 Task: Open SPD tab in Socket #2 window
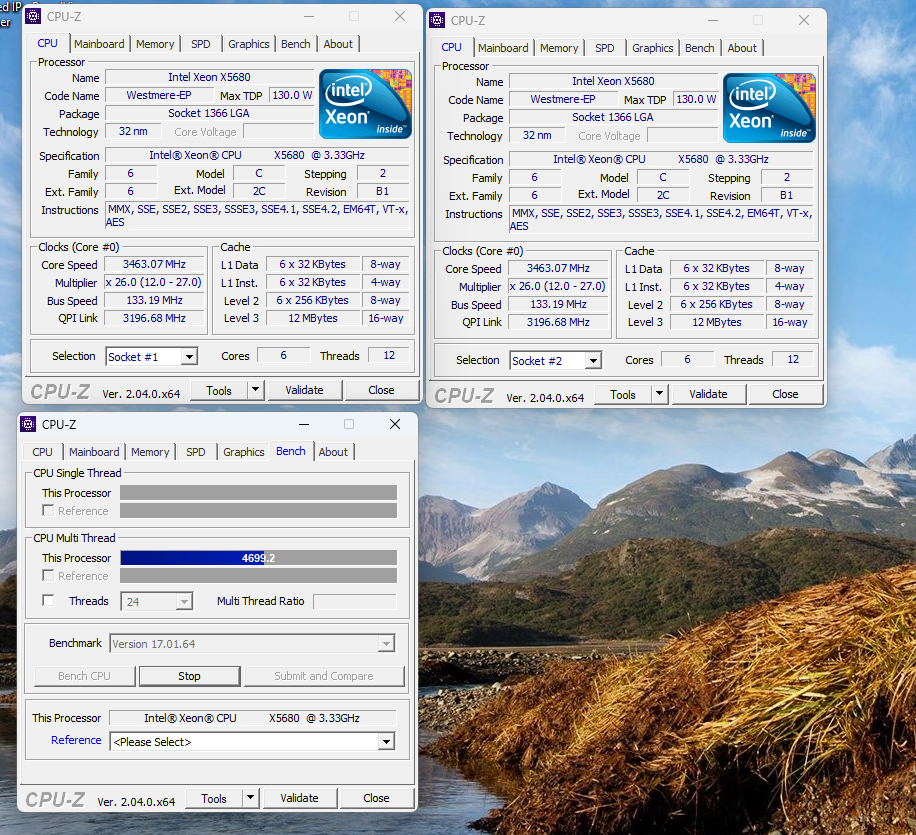[x=605, y=48]
